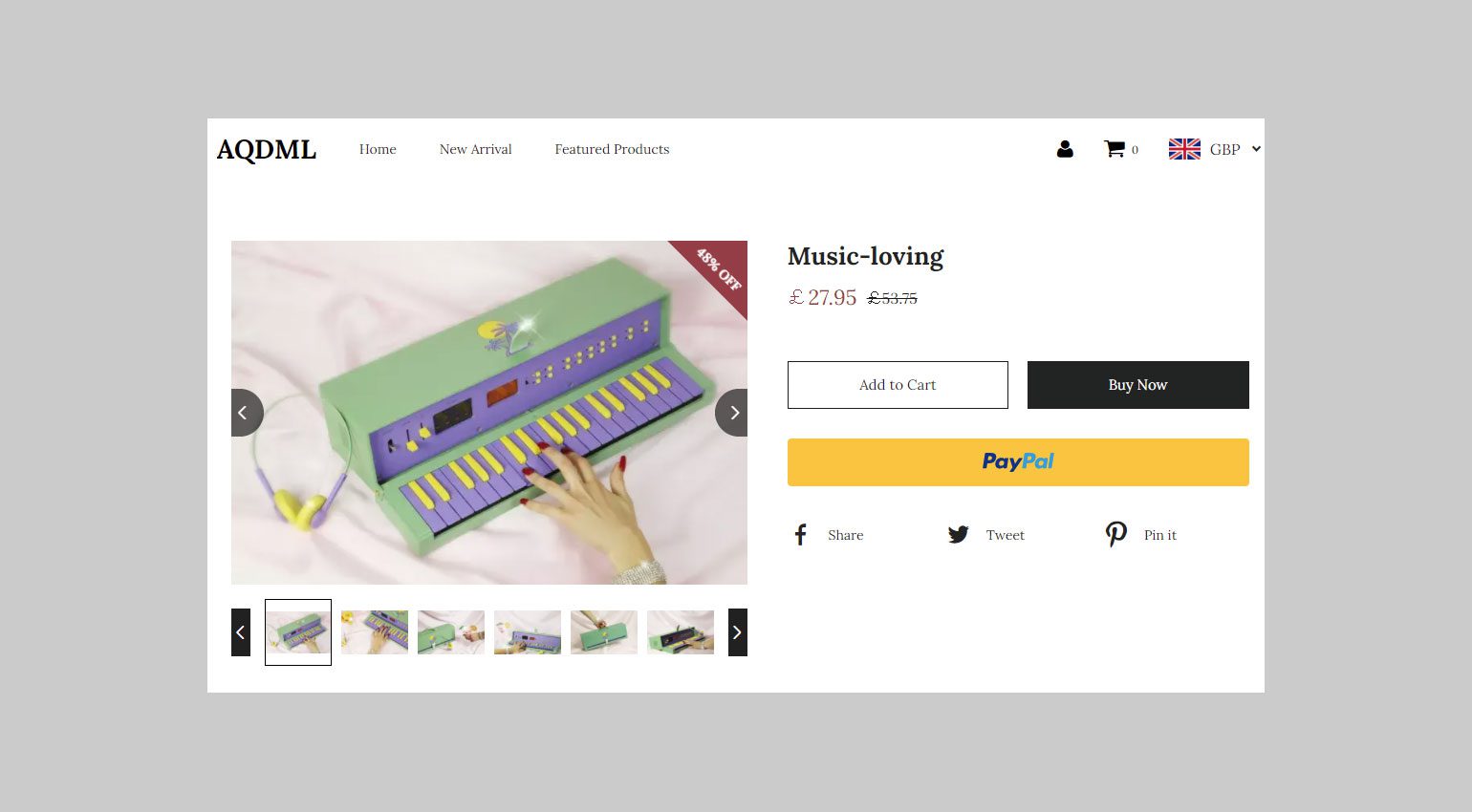Go to the Home menu item
The width and height of the screenshot is (1472, 812).
tap(378, 149)
